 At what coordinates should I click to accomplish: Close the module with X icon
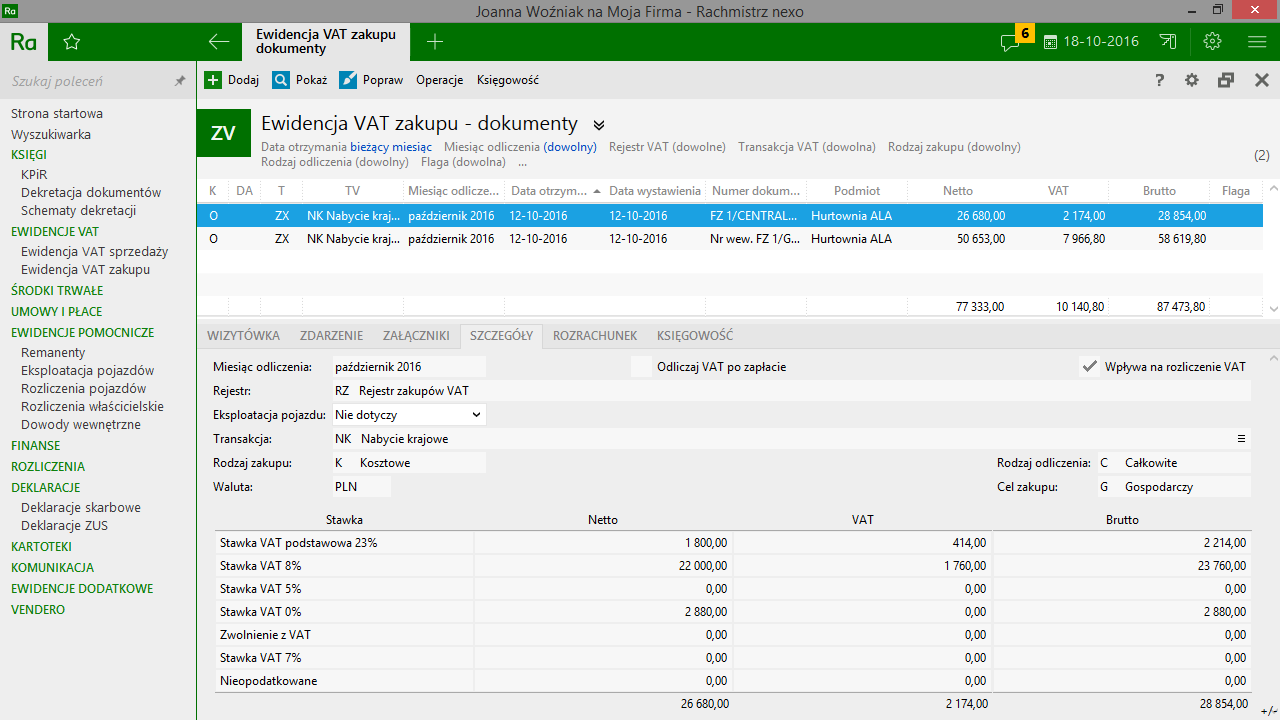pos(1261,80)
